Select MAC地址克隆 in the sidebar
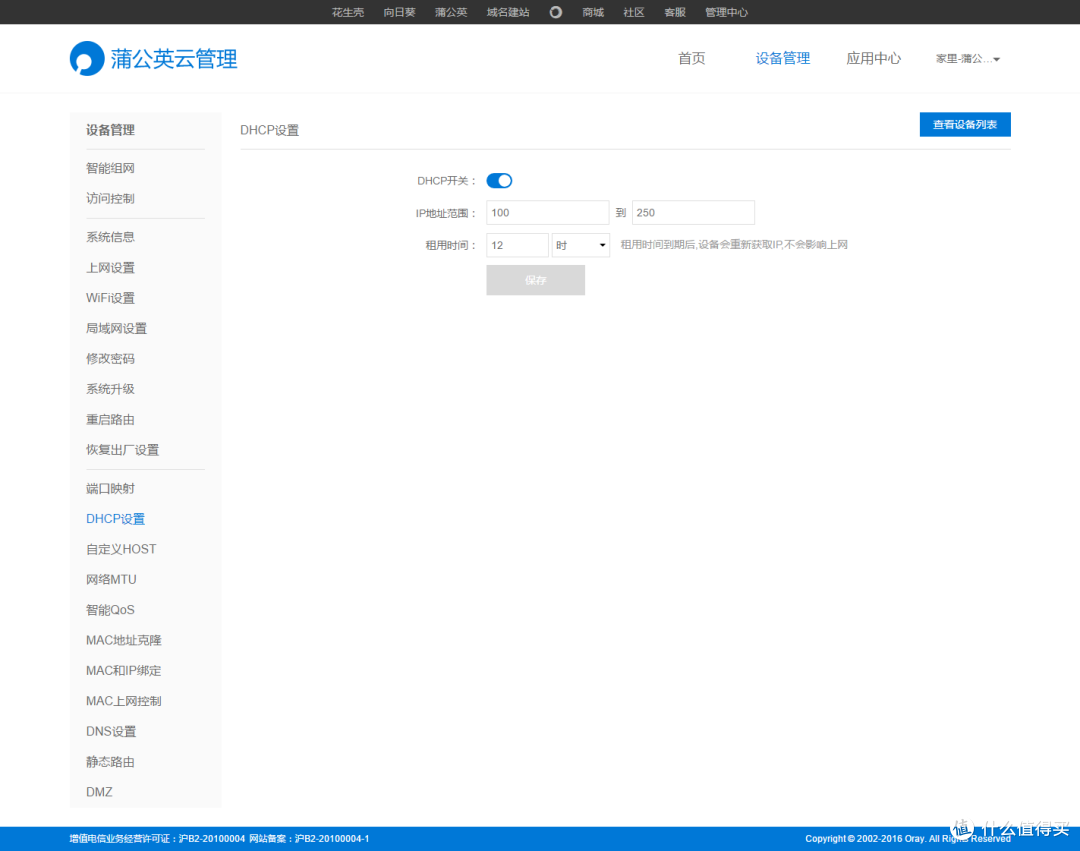Viewport: 1080px width, 851px height. click(x=123, y=640)
